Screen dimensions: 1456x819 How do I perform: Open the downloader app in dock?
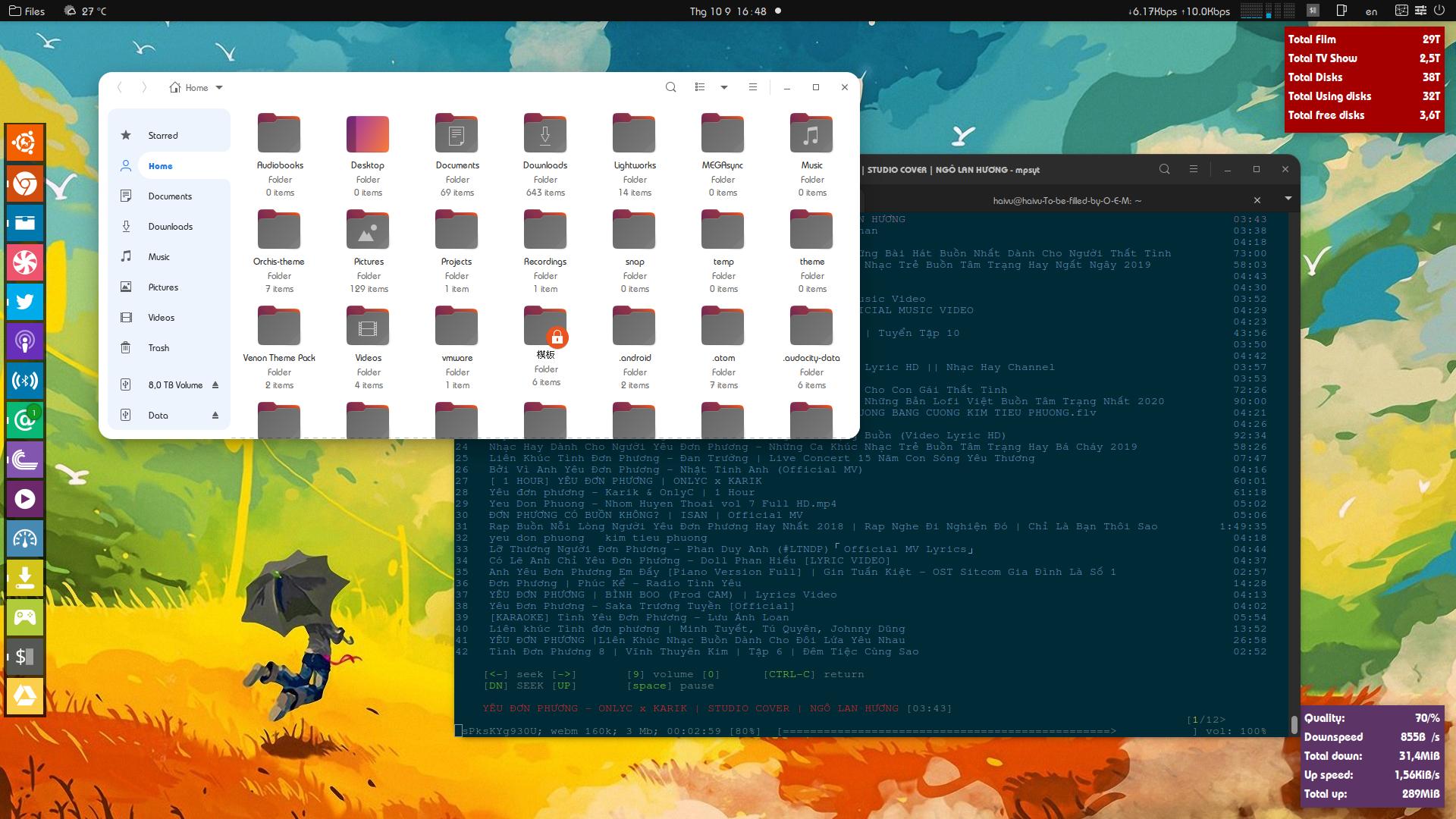[x=25, y=578]
